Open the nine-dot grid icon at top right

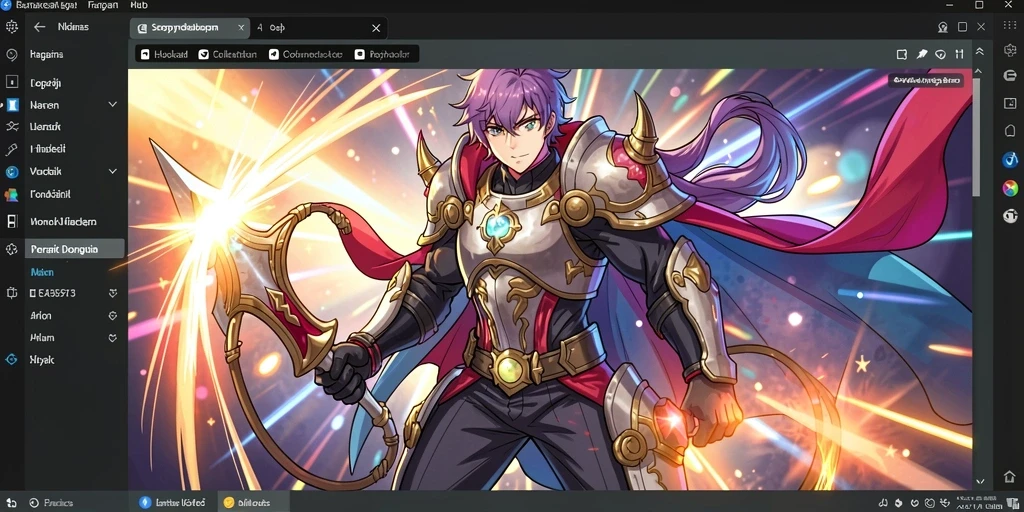coord(1010,25)
